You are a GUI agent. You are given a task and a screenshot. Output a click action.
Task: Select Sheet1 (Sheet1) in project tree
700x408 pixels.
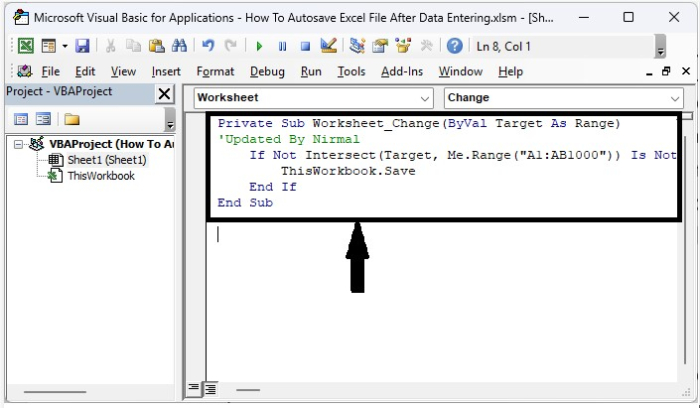coord(107,160)
